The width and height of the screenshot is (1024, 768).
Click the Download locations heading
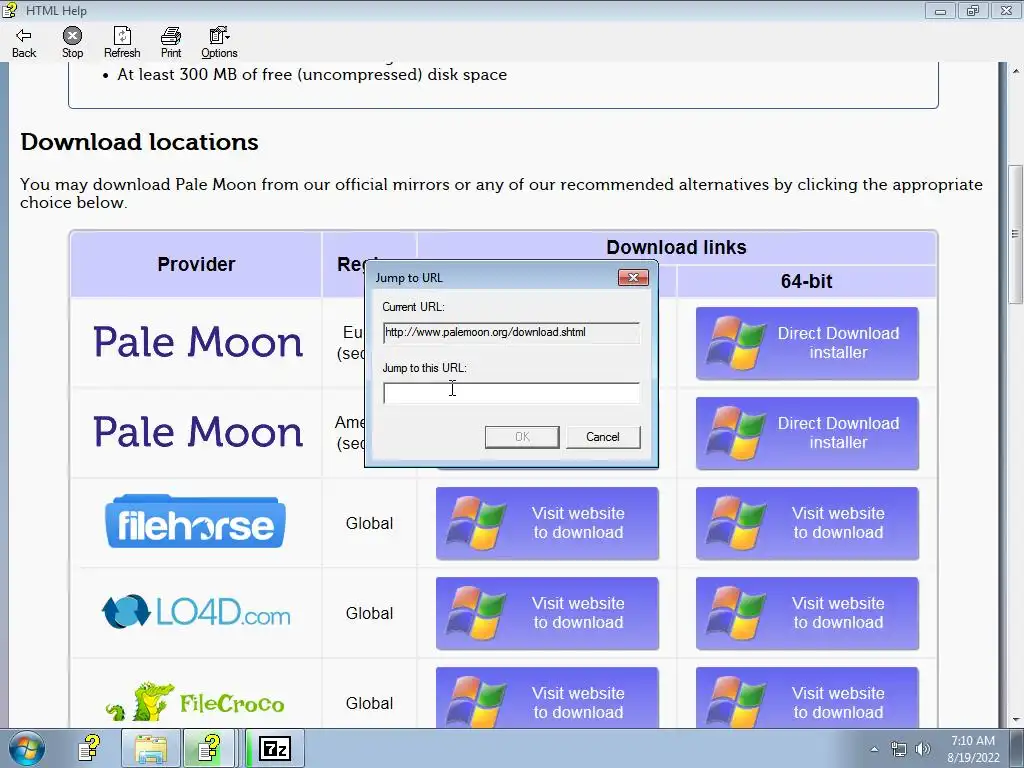(x=139, y=142)
